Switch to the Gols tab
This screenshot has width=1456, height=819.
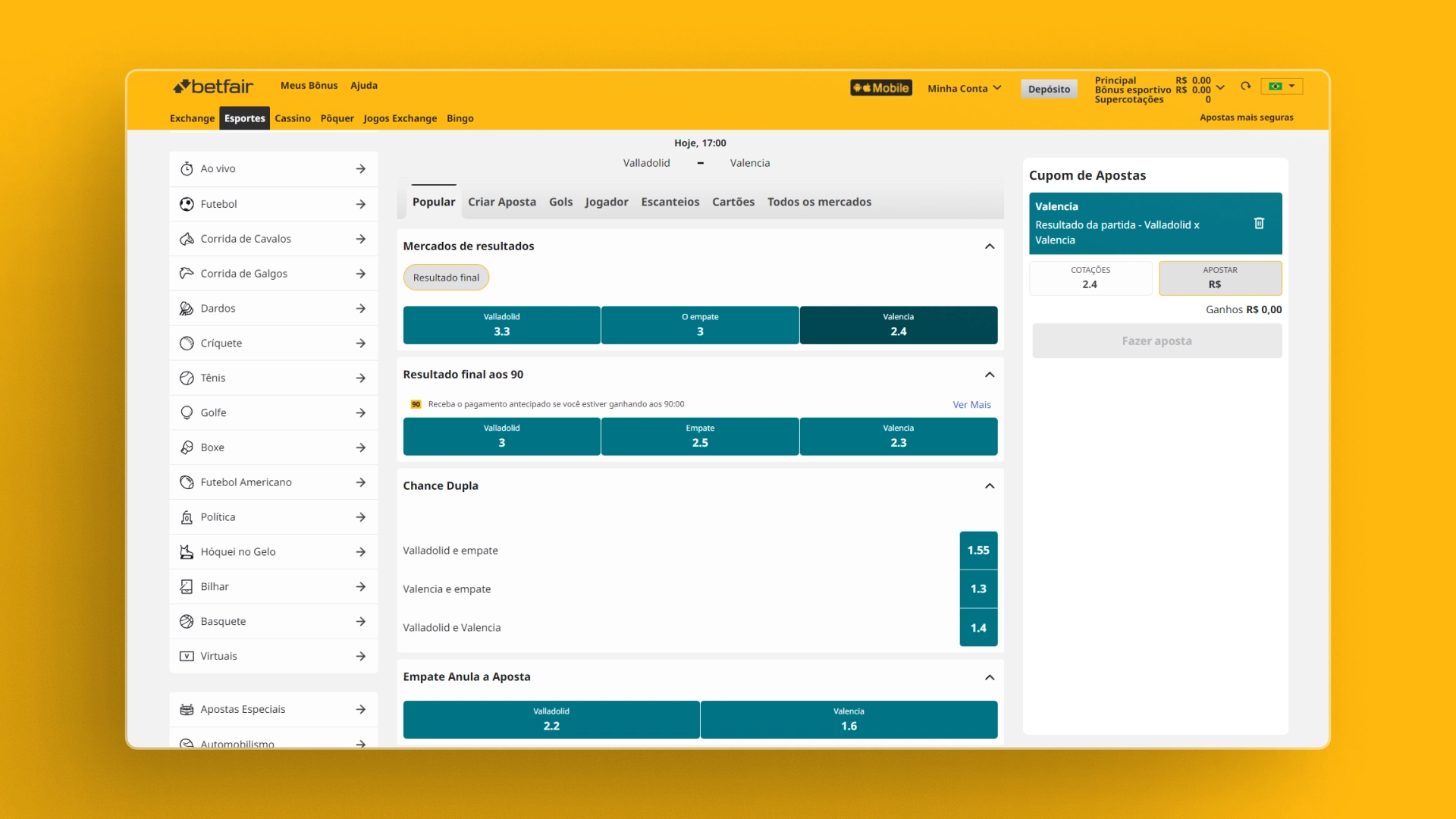point(561,202)
